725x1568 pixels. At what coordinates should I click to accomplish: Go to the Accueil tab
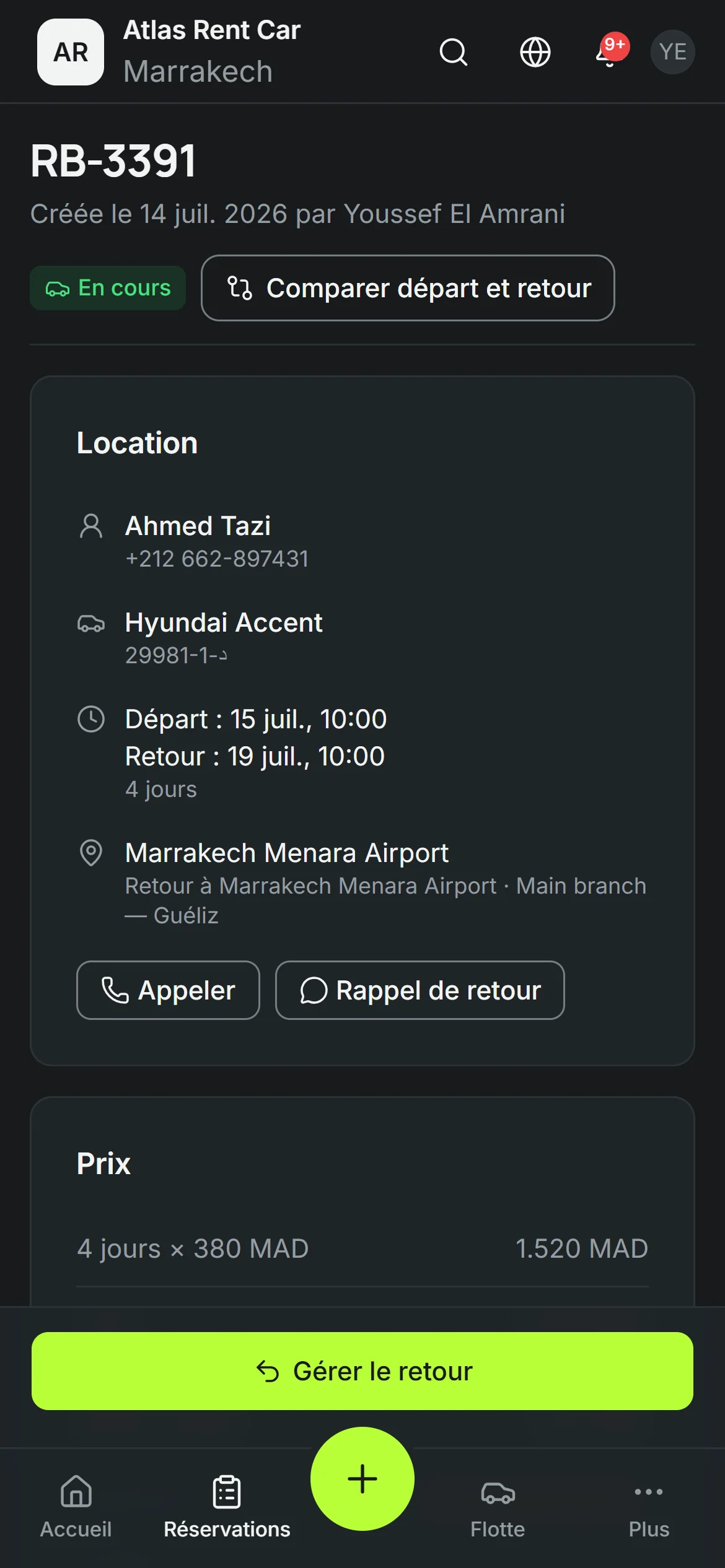pos(76,1507)
